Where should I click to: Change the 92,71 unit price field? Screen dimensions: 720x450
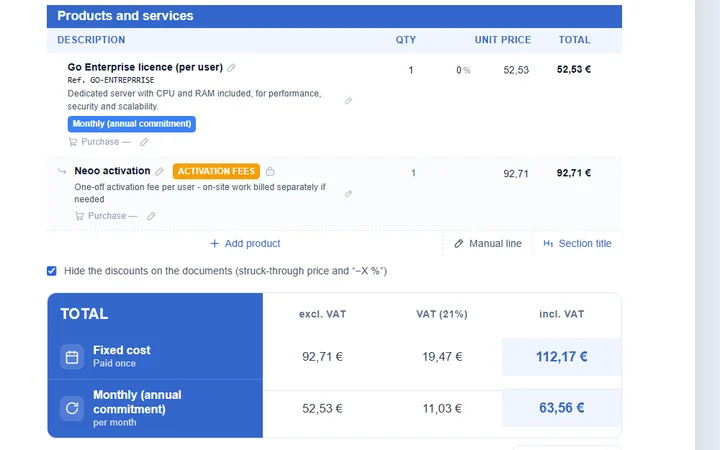click(516, 174)
